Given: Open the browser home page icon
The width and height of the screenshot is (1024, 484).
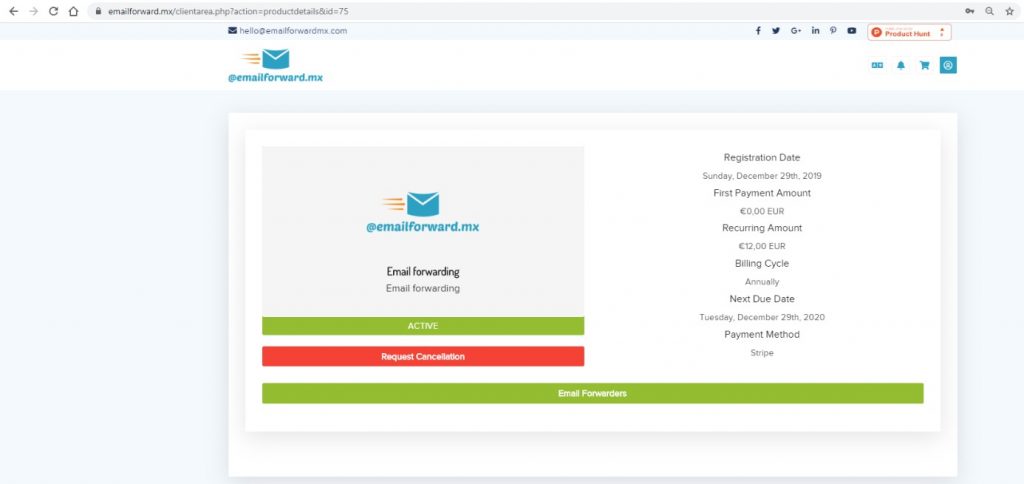Looking at the screenshot, I should pyautogui.click(x=73, y=11).
